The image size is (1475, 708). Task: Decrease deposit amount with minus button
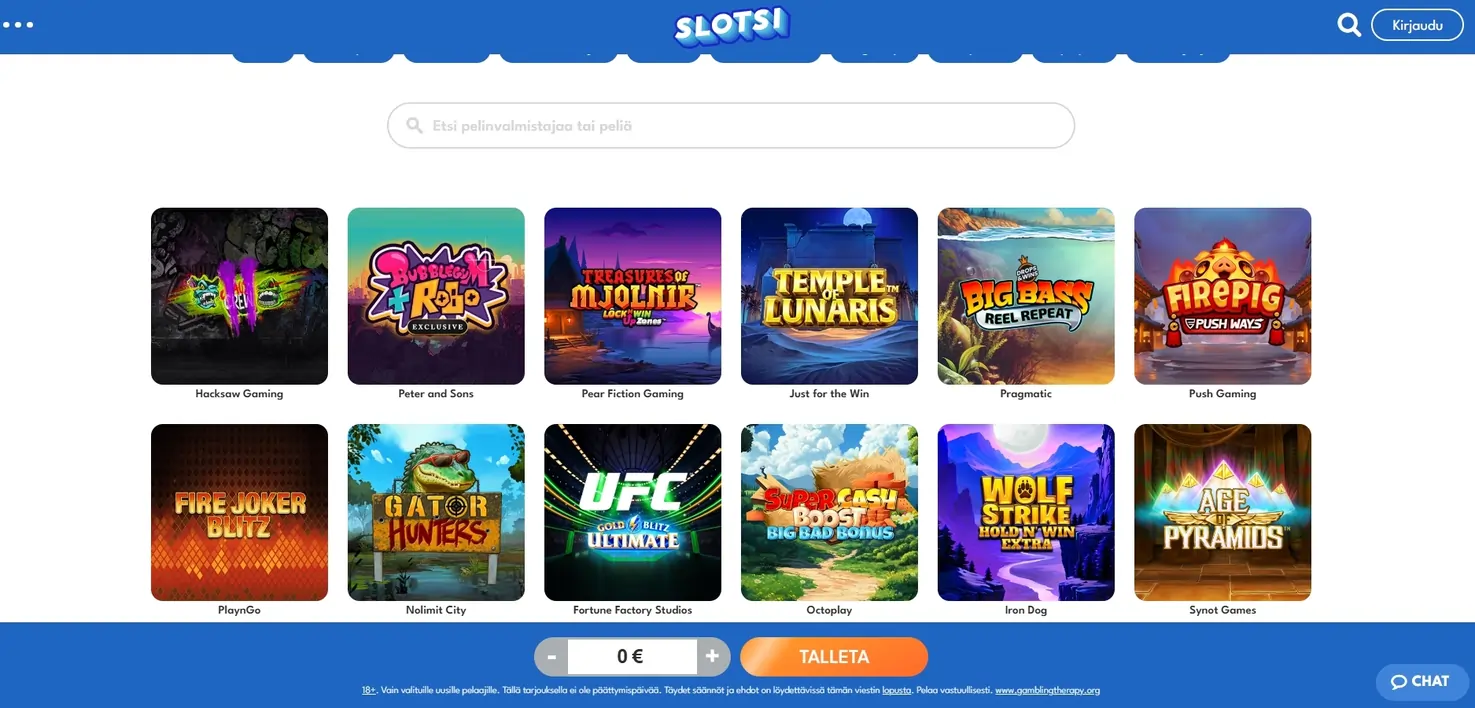tap(551, 657)
